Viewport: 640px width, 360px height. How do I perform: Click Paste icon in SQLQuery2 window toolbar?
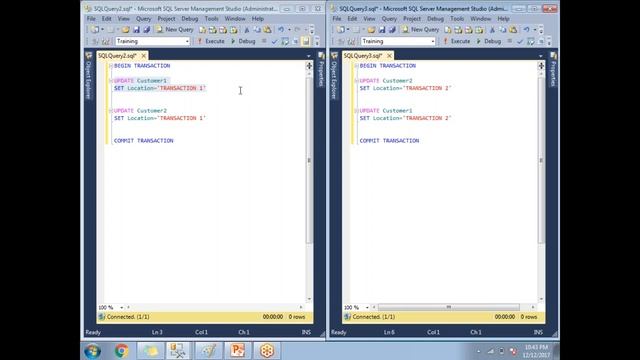point(267,30)
